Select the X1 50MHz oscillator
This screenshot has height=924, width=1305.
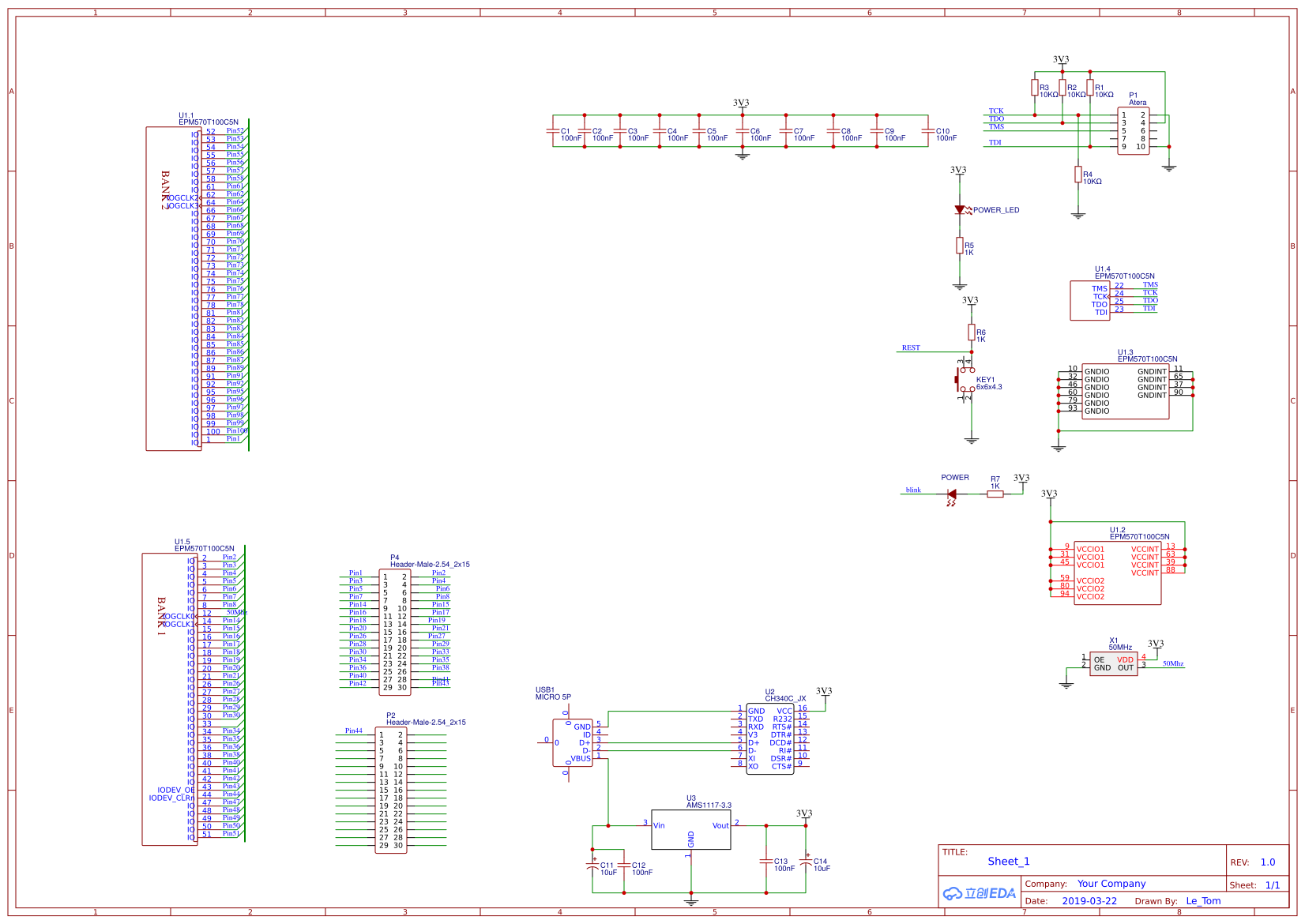(1113, 663)
